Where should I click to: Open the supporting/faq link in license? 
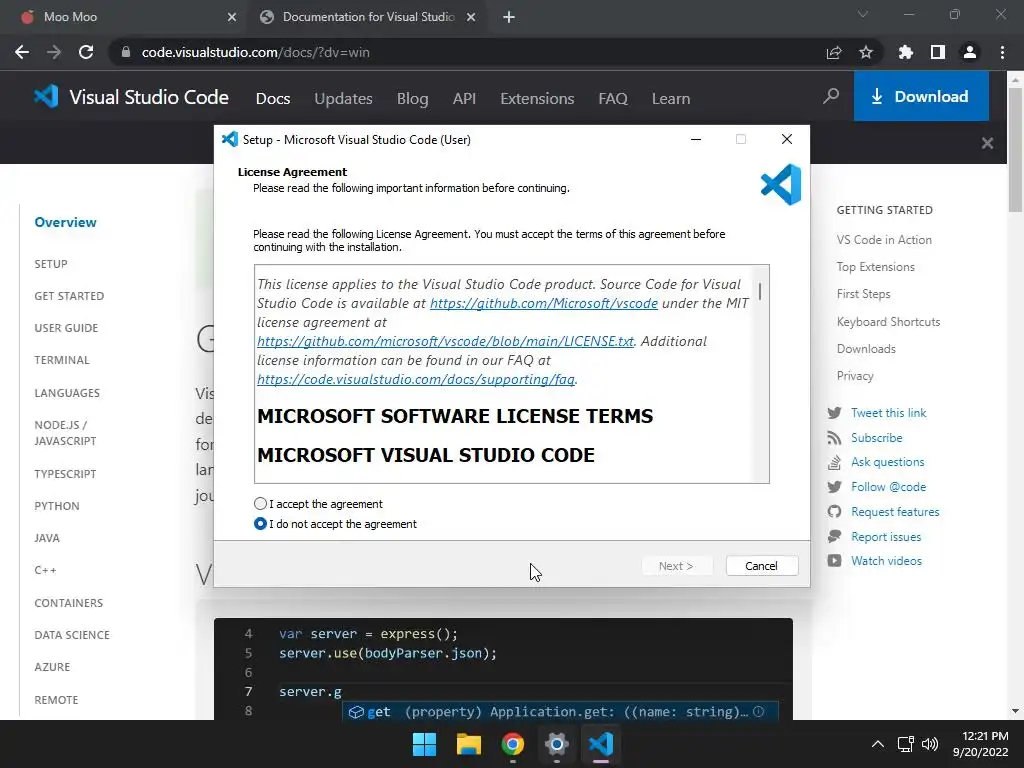click(416, 379)
